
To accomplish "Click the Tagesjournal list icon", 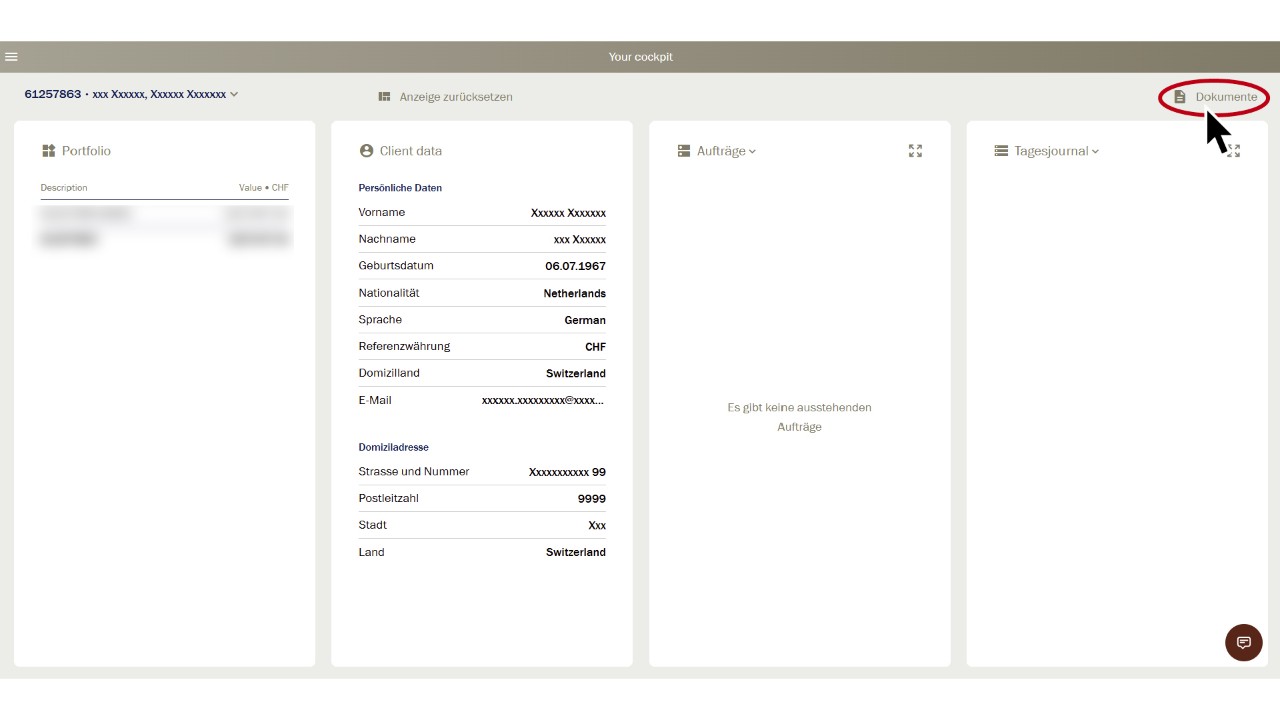I will (1001, 151).
